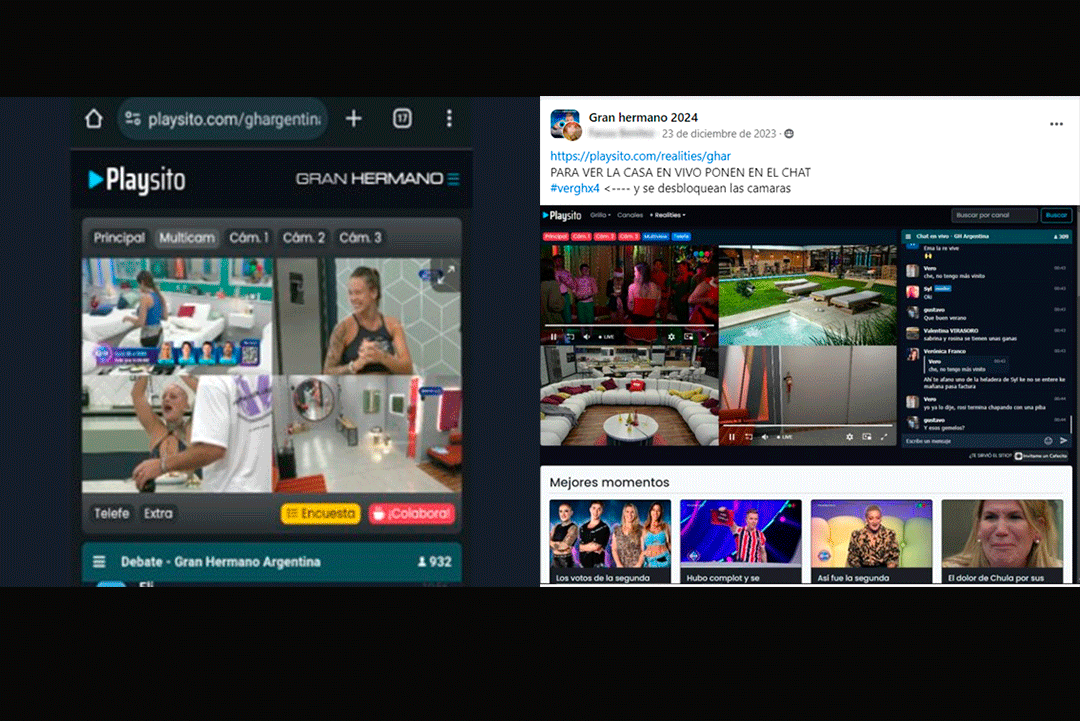Select the Principal tab in mobile player
Viewport: 1080px width, 721px height.
[119, 238]
